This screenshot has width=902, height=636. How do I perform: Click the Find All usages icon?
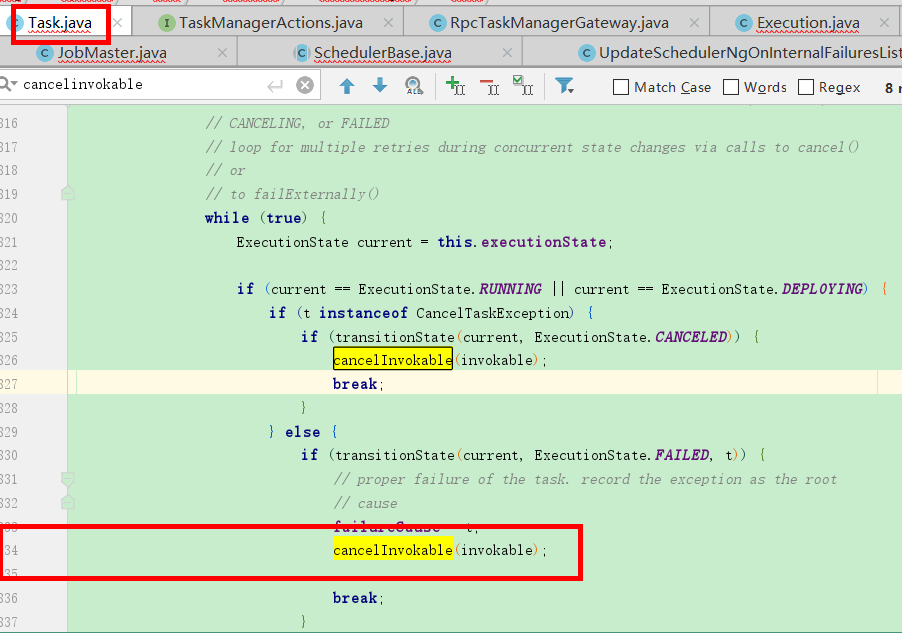pyautogui.click(x=414, y=86)
